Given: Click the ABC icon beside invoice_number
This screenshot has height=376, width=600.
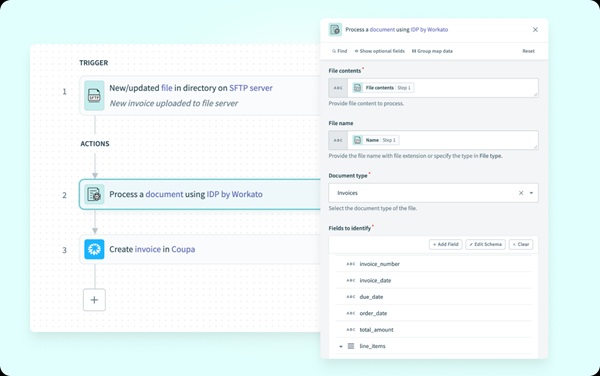Looking at the screenshot, I should (351, 264).
